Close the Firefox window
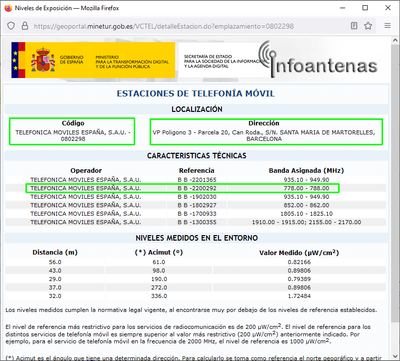The image size is (400, 361). point(388,8)
